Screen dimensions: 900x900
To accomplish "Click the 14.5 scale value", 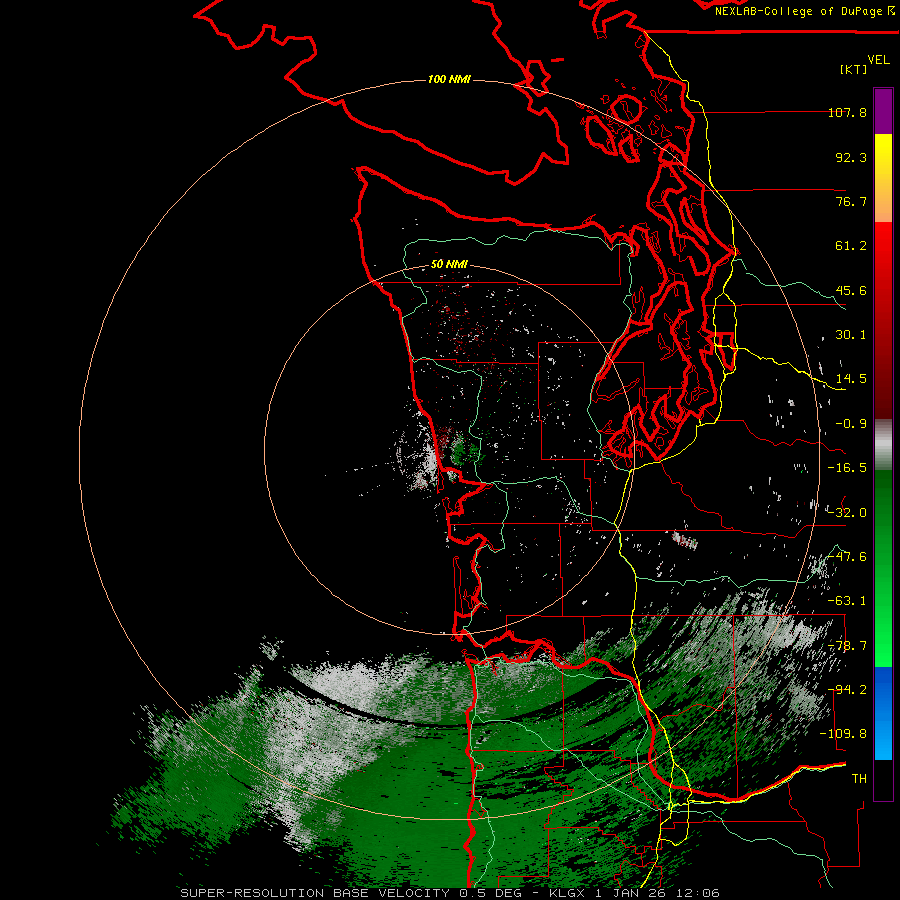I will (851, 379).
